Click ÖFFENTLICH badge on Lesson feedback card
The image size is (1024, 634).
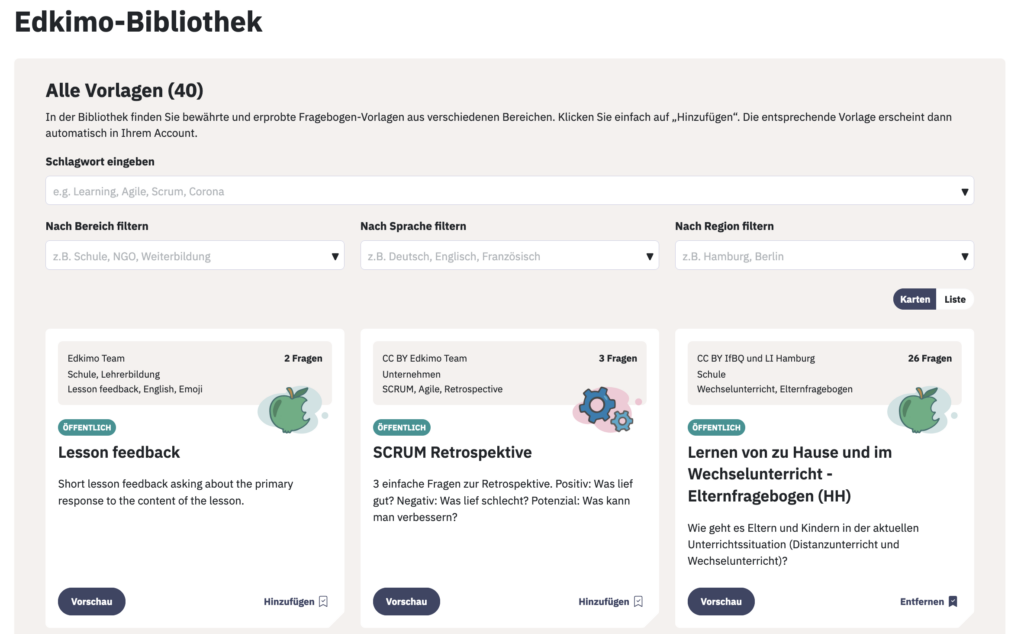(87, 428)
